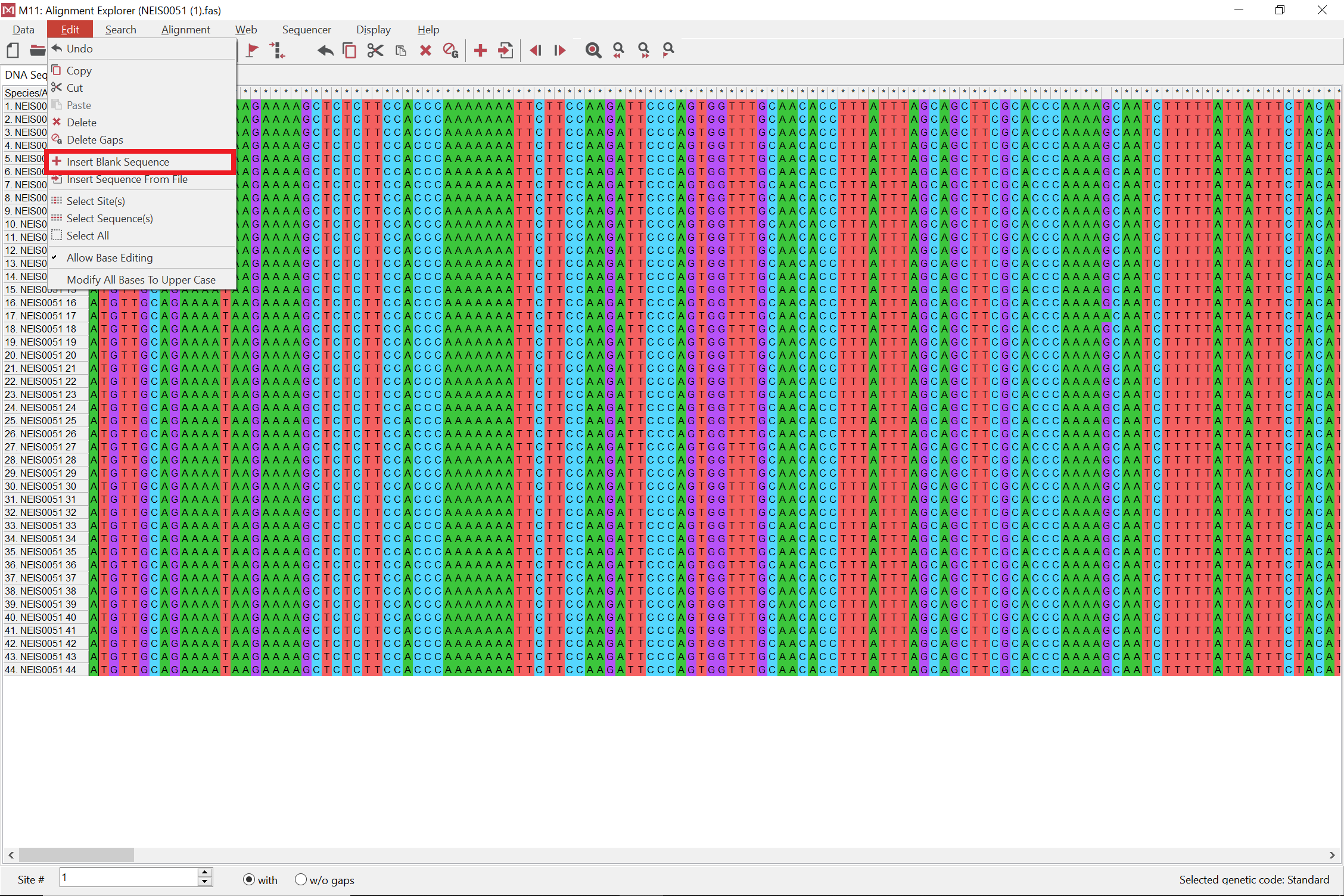1344x896 pixels.
Task: Click the find previous magnifier icon
Action: [619, 51]
